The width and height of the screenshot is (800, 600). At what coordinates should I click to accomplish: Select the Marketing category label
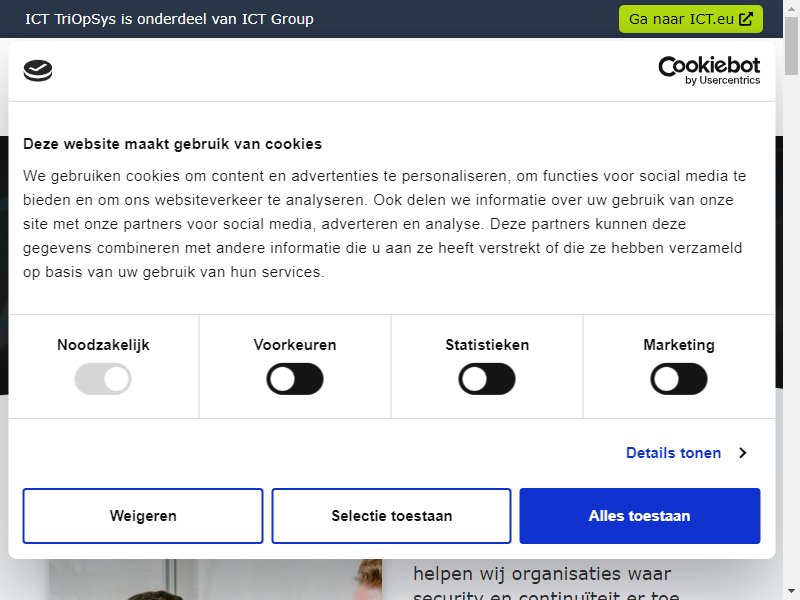[x=679, y=345]
